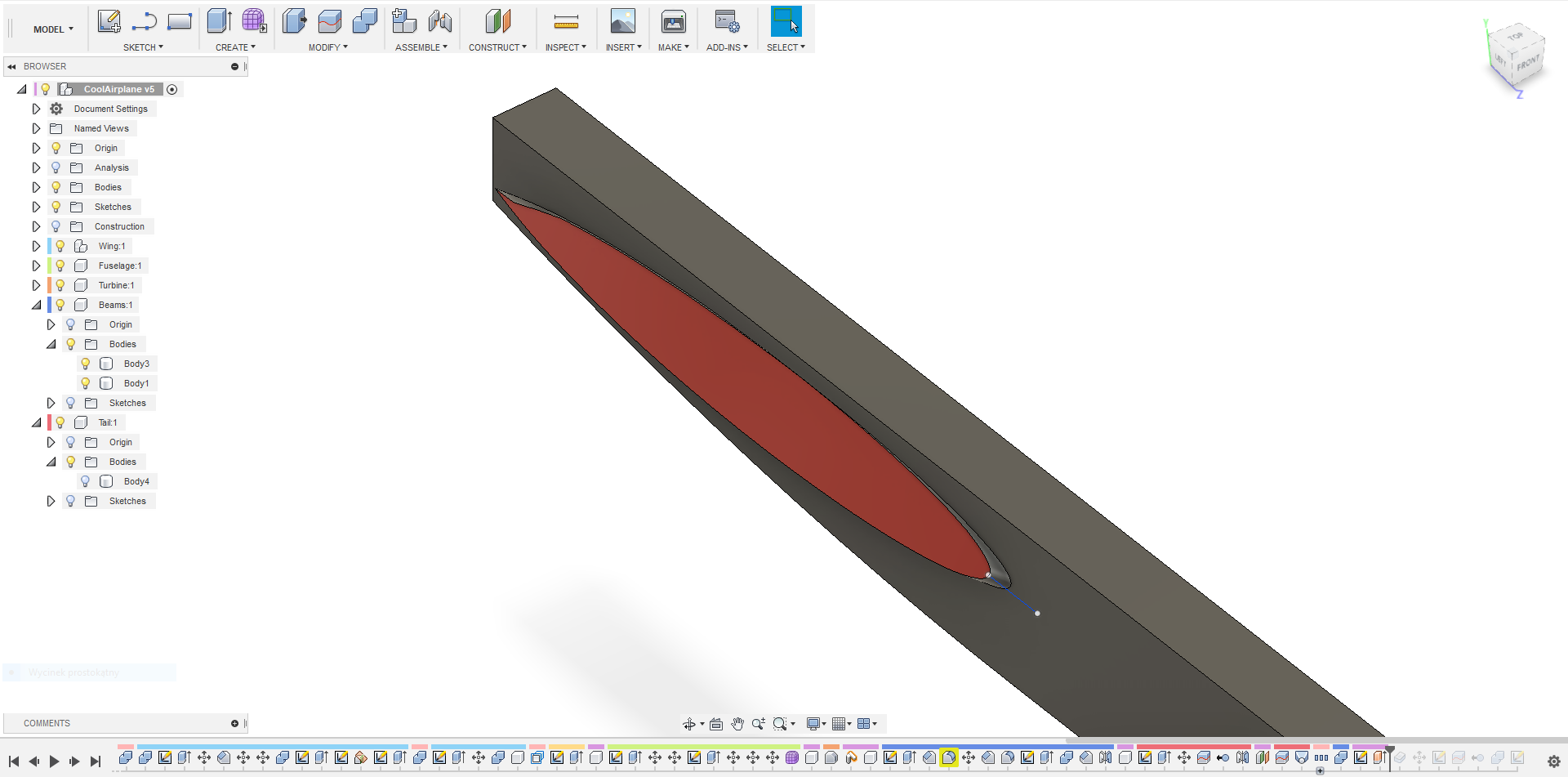1568x777 pixels.
Task: Click the Combine bodies icon
Action: tap(365, 21)
